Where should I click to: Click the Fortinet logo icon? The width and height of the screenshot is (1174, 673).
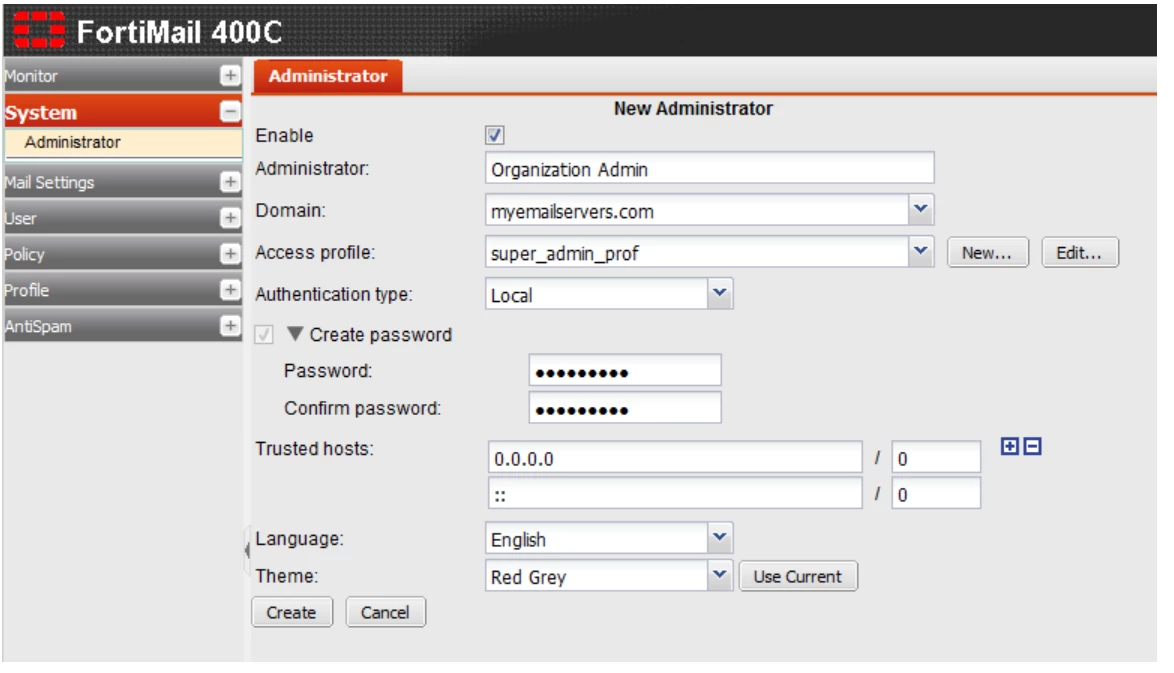[x=40, y=31]
